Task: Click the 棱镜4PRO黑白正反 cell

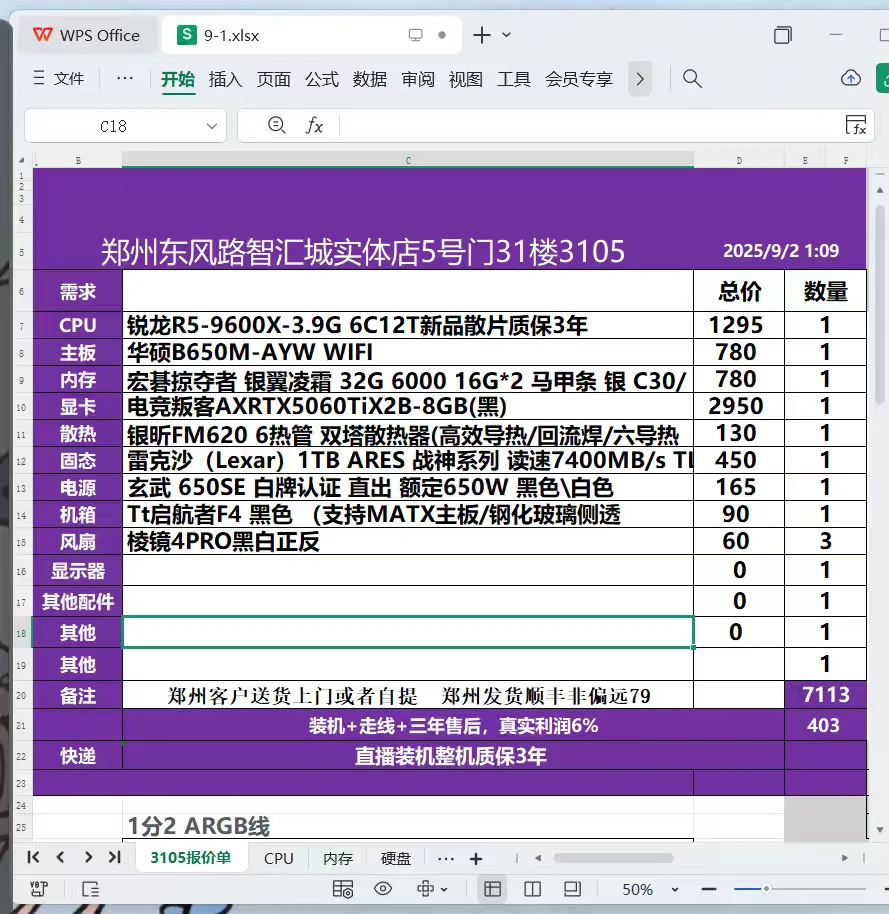Action: pos(407,542)
